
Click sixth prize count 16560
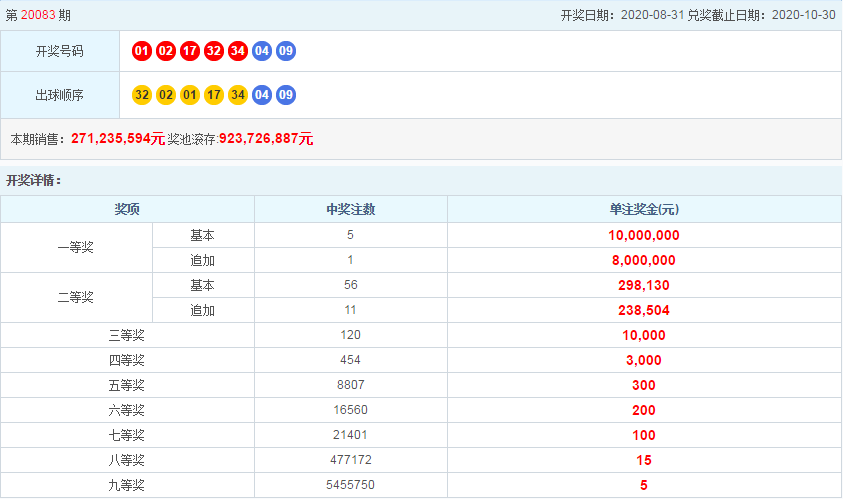click(351, 410)
